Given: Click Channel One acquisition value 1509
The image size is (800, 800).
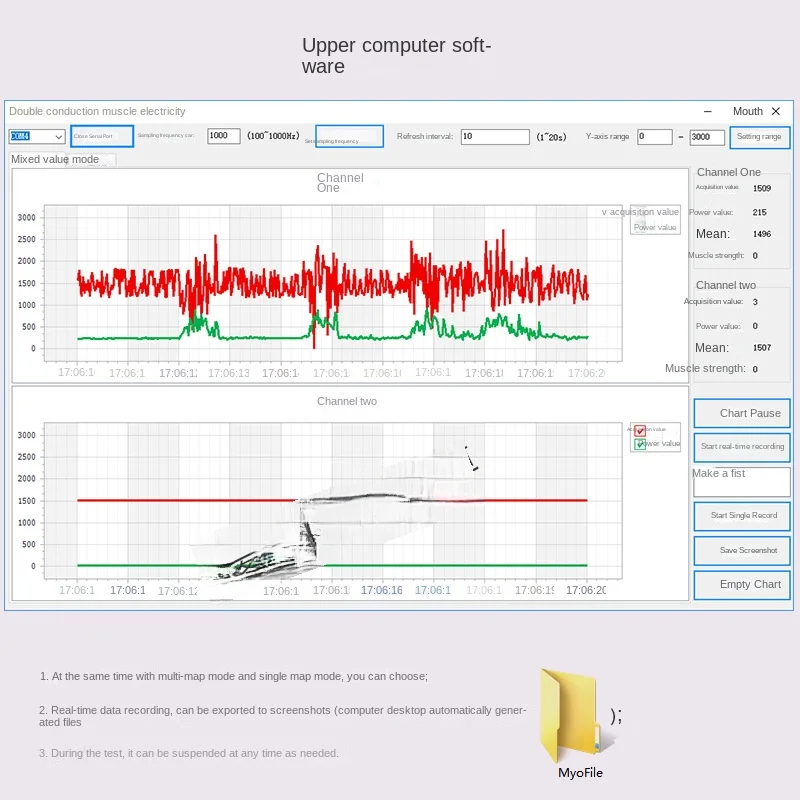Looking at the screenshot, I should [762, 188].
